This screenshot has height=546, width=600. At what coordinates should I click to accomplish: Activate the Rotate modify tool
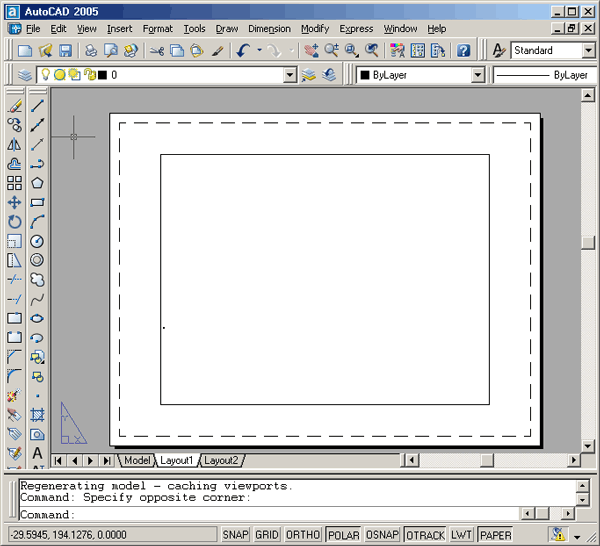coord(14,222)
